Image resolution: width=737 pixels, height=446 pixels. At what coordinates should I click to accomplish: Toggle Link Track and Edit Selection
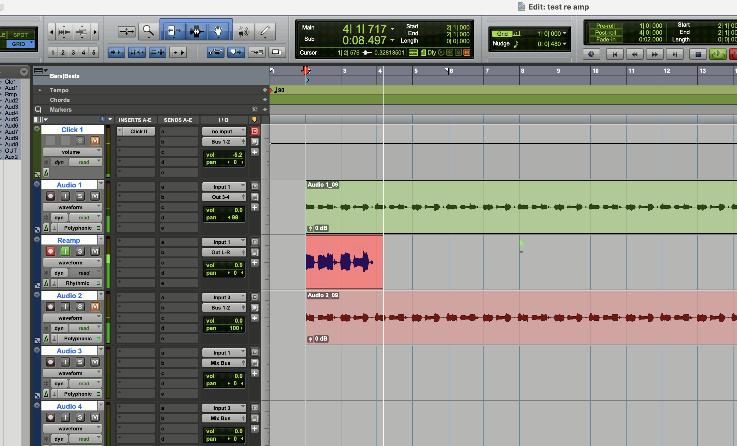click(x=157, y=52)
